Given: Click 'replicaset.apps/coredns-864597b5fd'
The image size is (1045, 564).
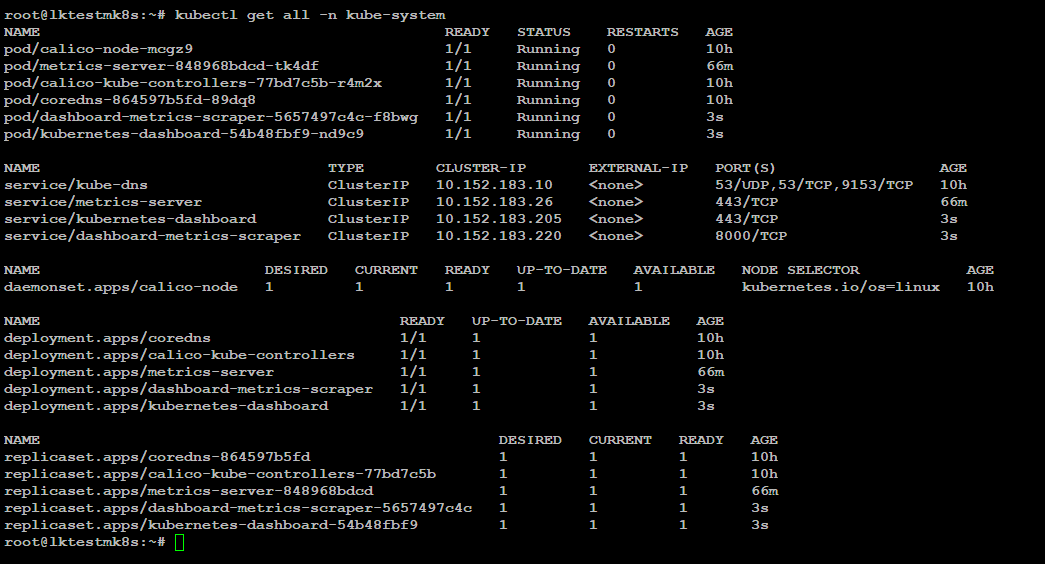Looking at the screenshot, I should [x=157, y=457].
